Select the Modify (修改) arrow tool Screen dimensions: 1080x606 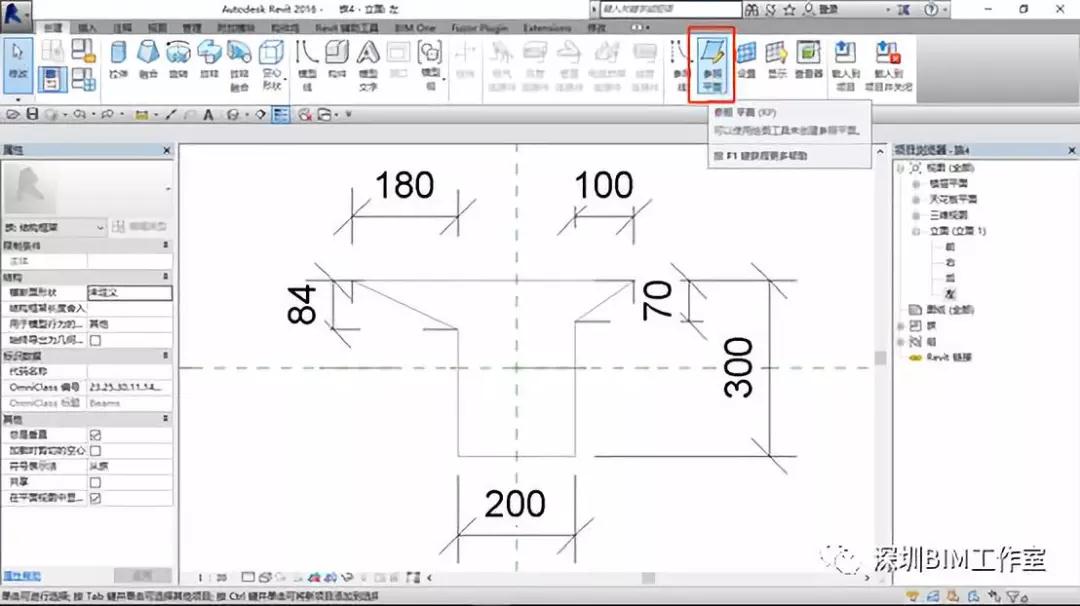[x=17, y=65]
